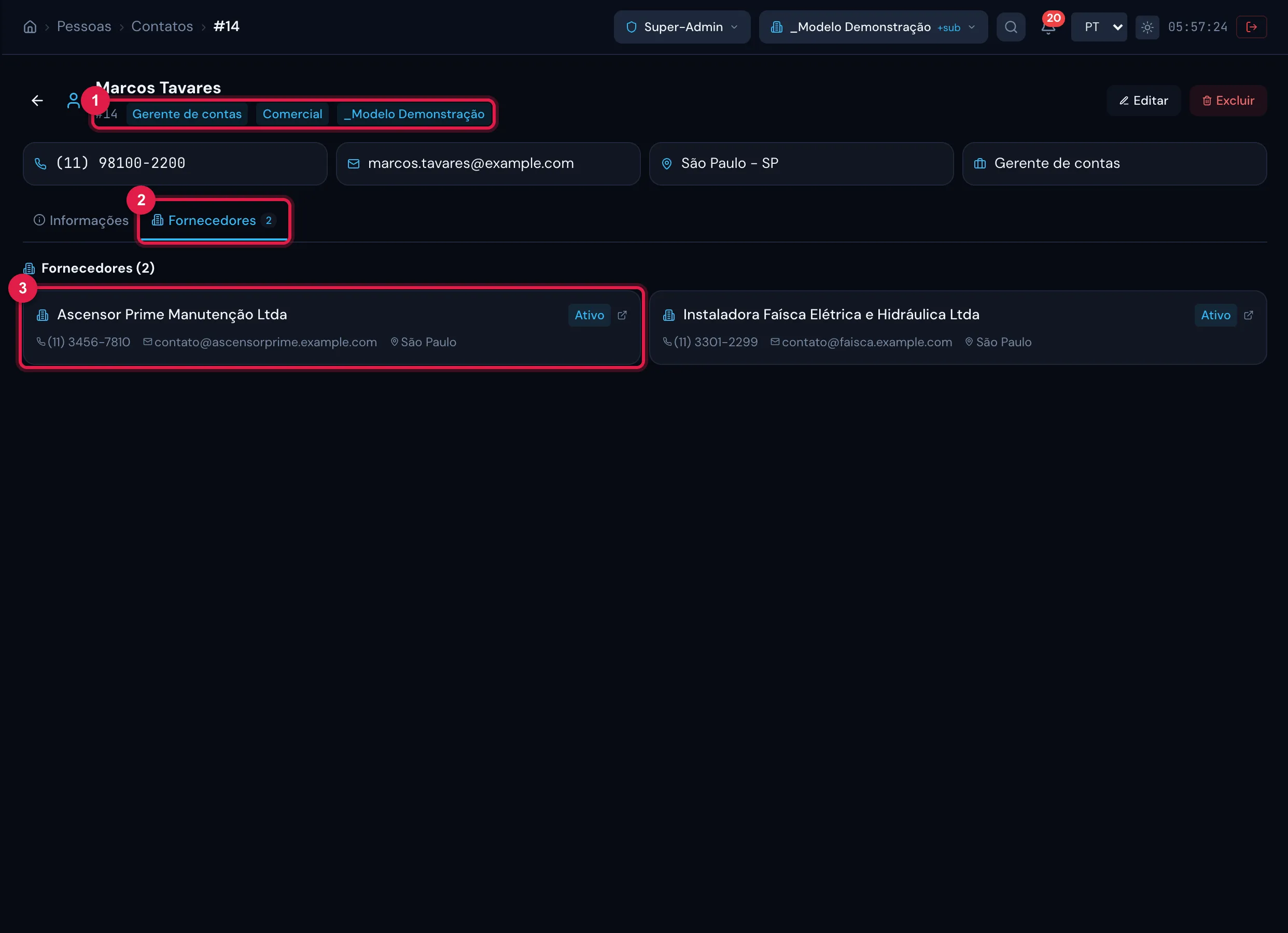
Task: Open Ascensor Prime Manutenção Ltda card
Action: click(x=332, y=328)
